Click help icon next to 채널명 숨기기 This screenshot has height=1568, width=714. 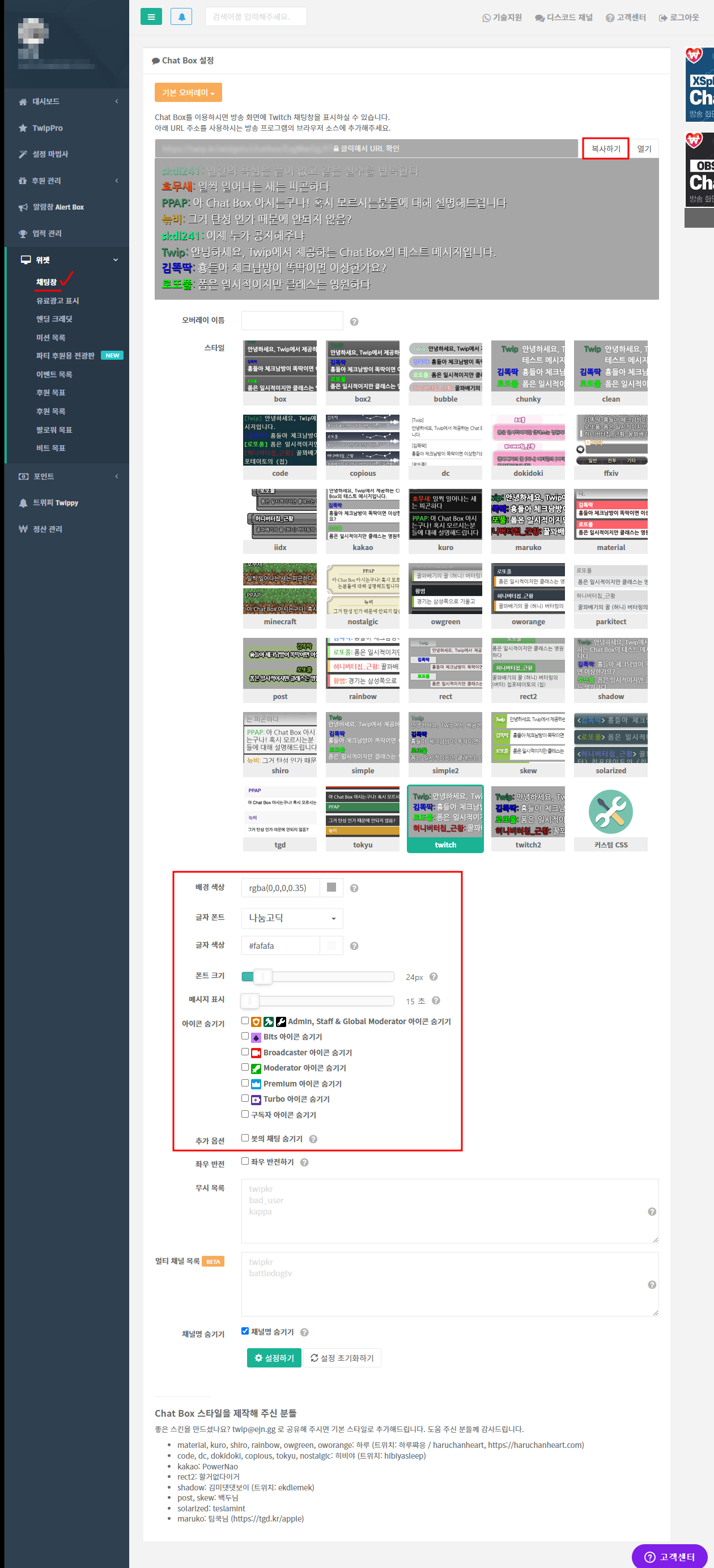coord(304,1332)
